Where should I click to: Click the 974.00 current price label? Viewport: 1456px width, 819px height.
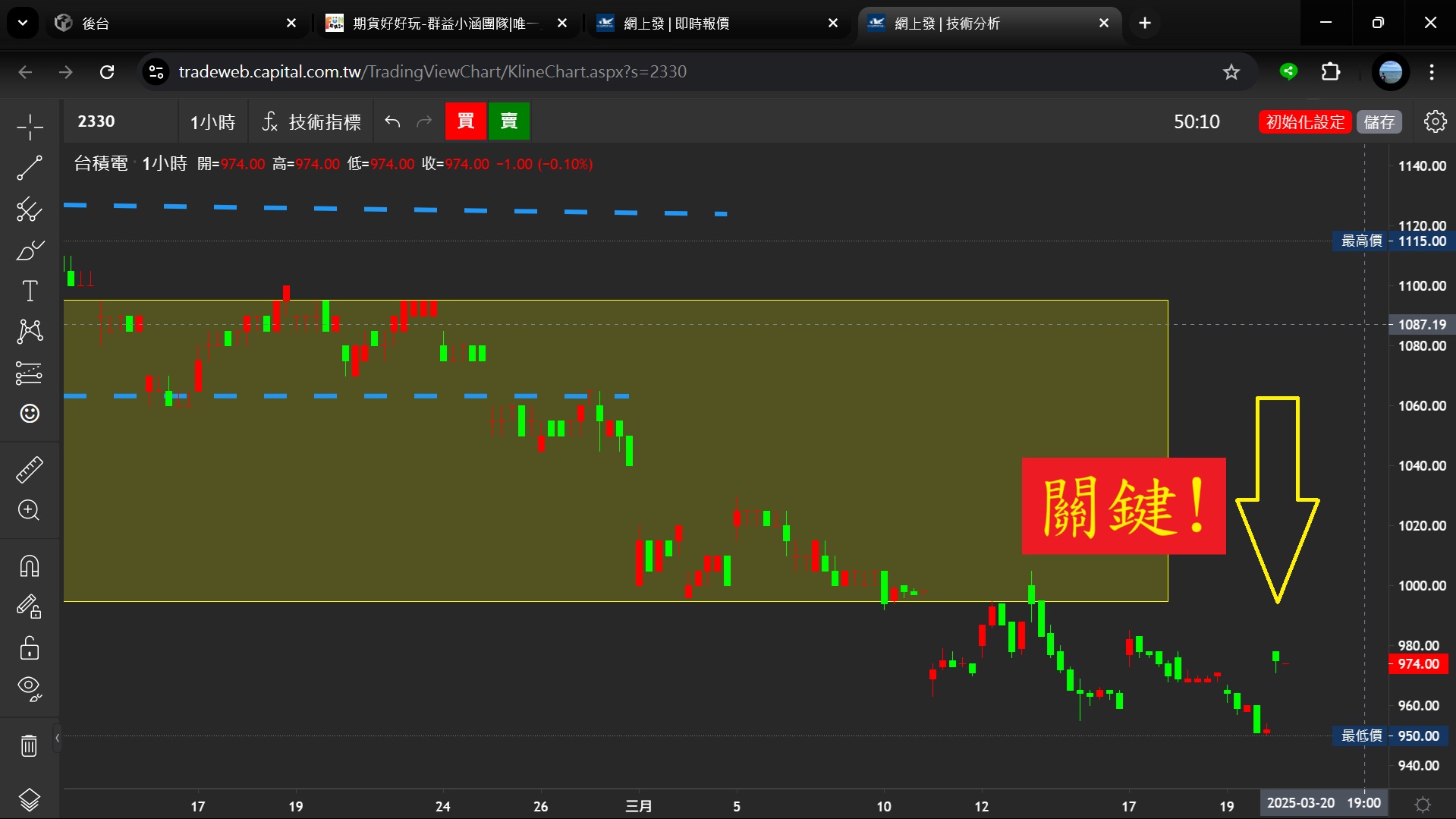click(1418, 664)
